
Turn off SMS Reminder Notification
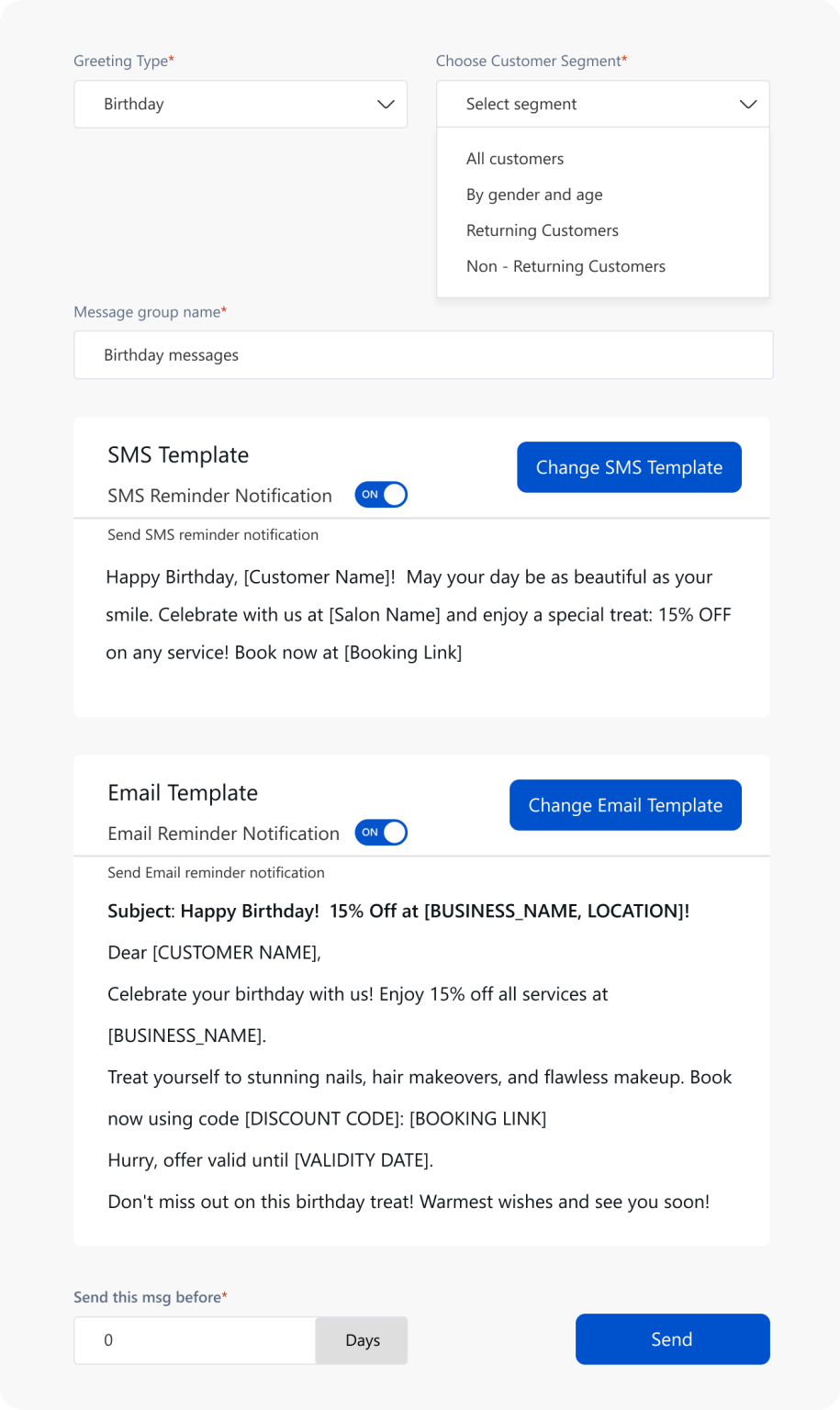pos(381,494)
